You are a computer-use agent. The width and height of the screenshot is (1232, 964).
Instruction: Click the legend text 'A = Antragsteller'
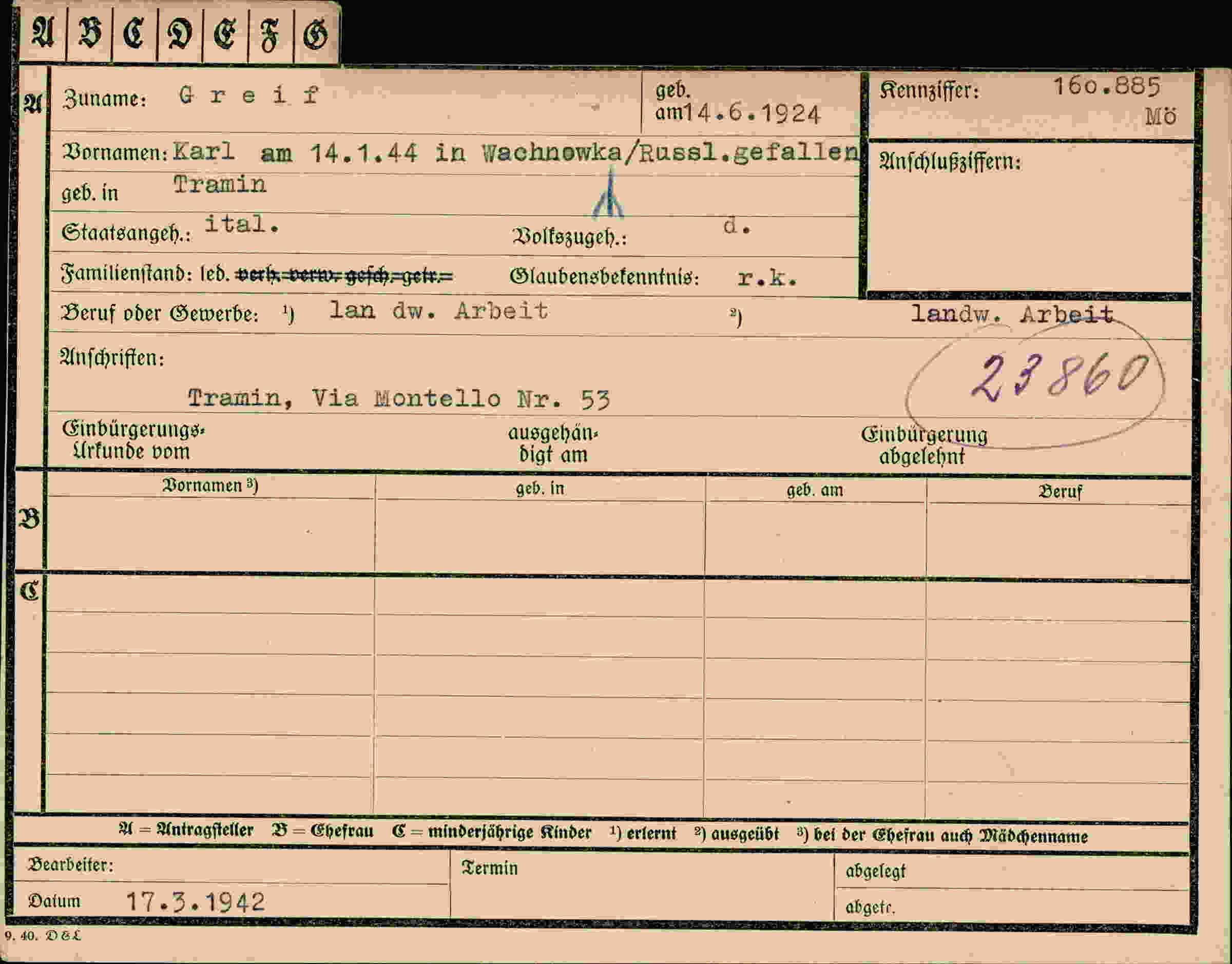[186, 830]
